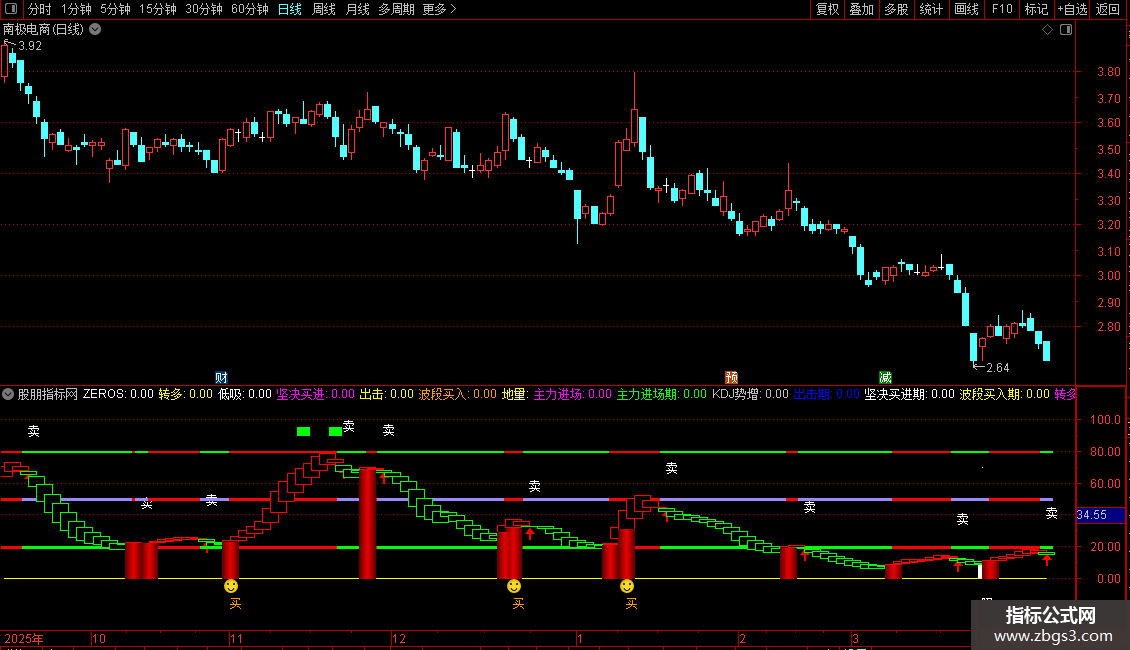Image resolution: width=1130 pixels, height=650 pixels.
Task: Click the KDJ势增: 0.00 value
Action: tap(750, 394)
